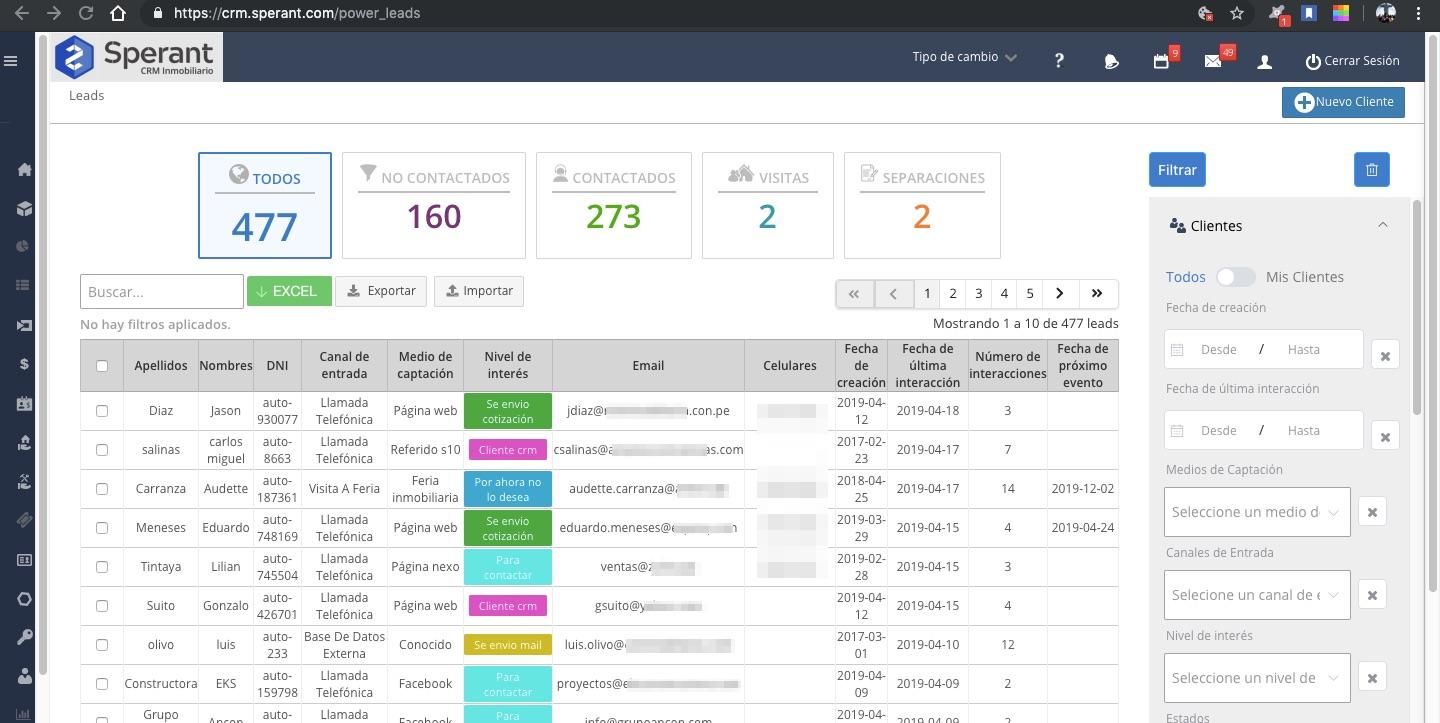The image size is (1440, 723).
Task: Select the checkbox for Carranza Audette
Action: 101,489
